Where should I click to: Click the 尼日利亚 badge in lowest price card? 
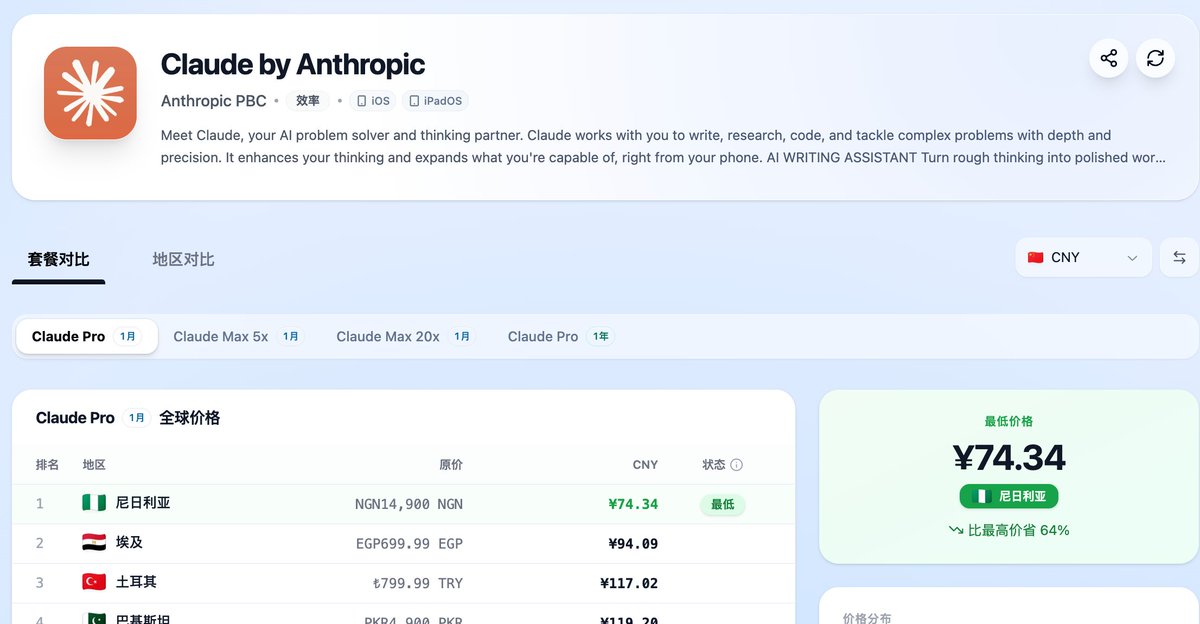coord(1009,496)
